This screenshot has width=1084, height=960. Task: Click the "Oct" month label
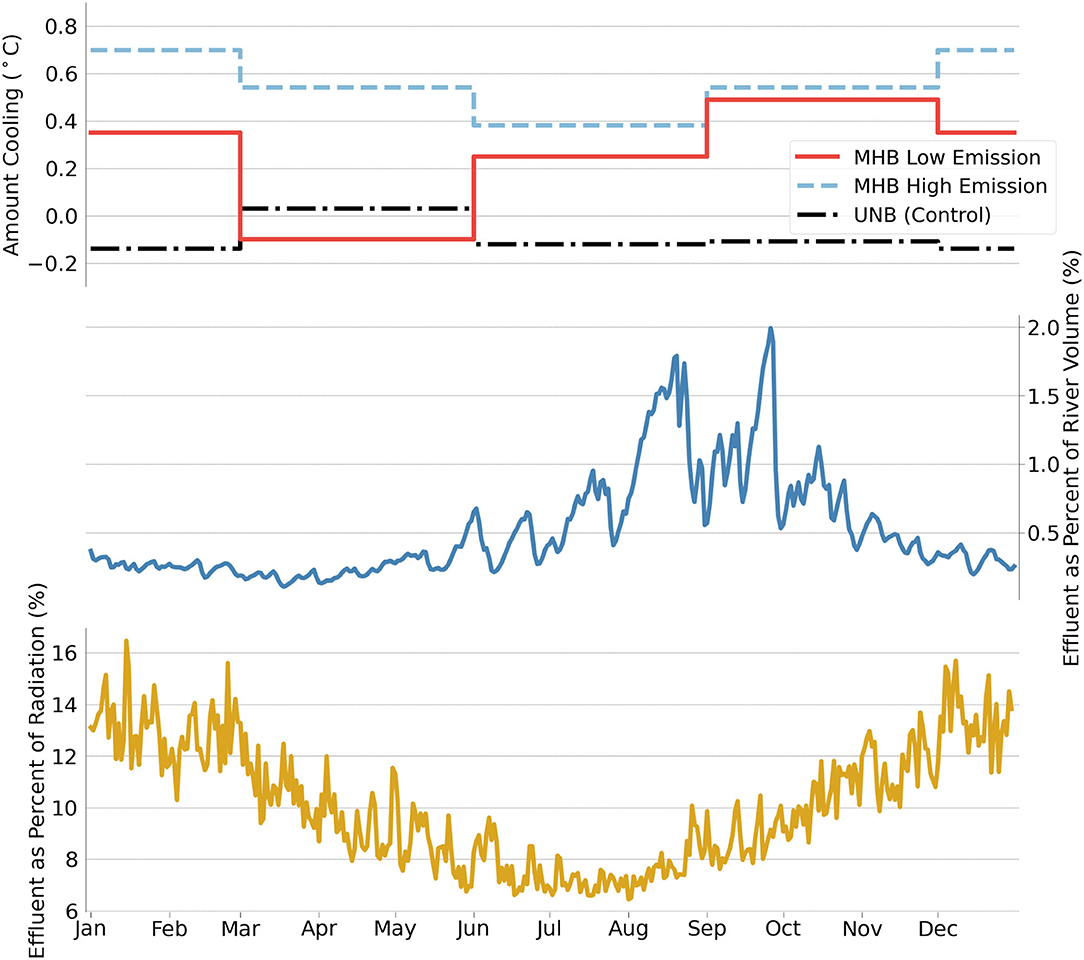pyautogui.click(x=783, y=929)
